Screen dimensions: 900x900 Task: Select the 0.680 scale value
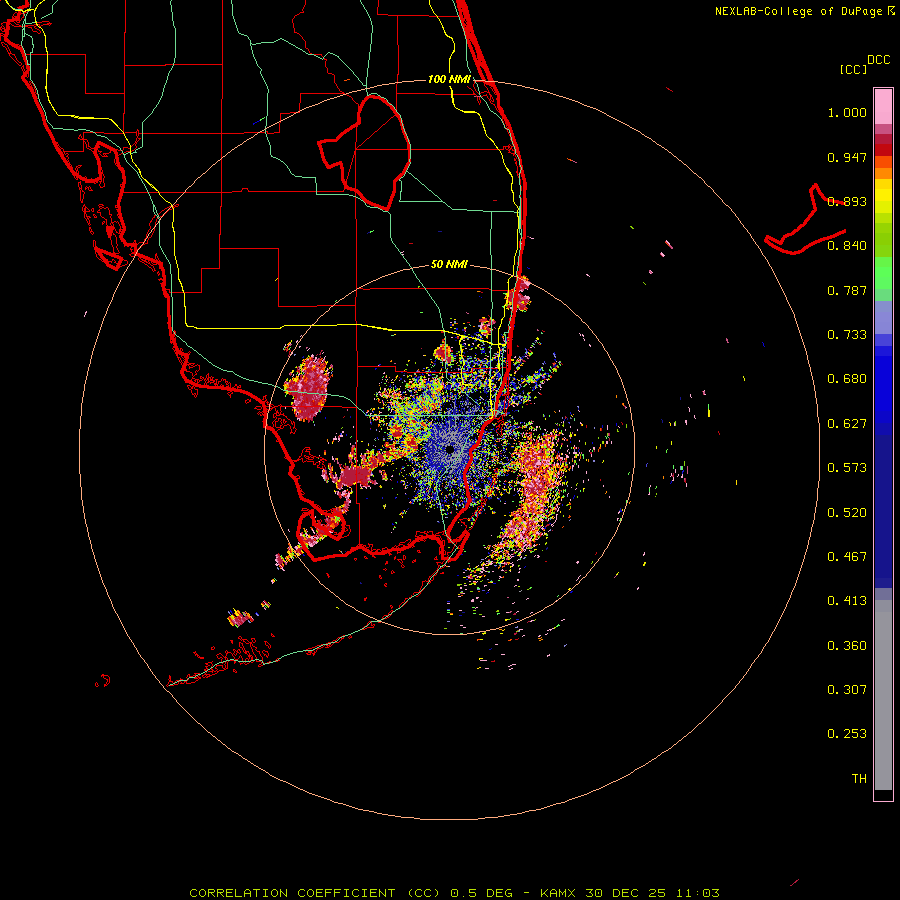(x=847, y=379)
